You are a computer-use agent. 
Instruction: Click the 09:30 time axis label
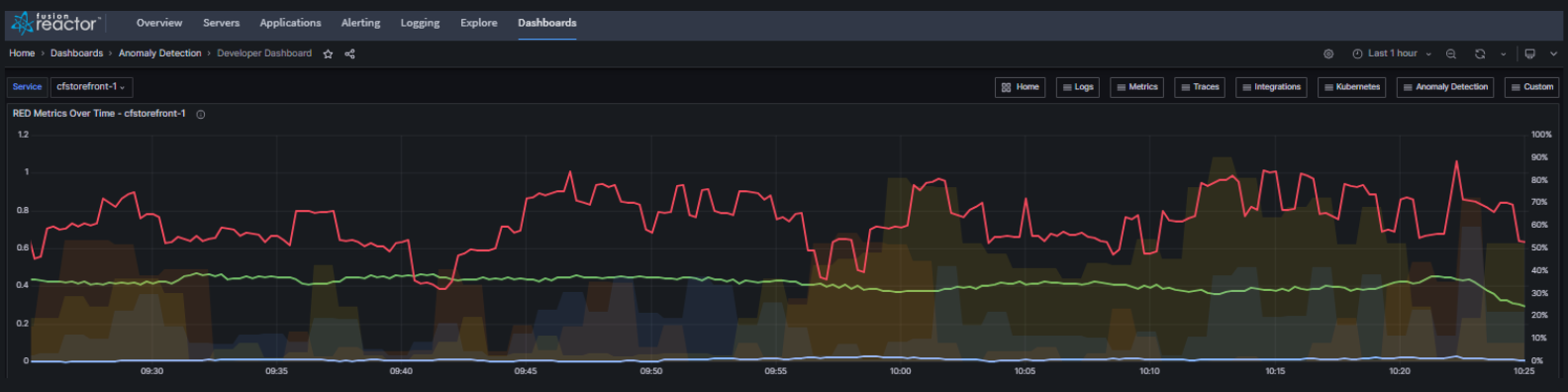(151, 371)
